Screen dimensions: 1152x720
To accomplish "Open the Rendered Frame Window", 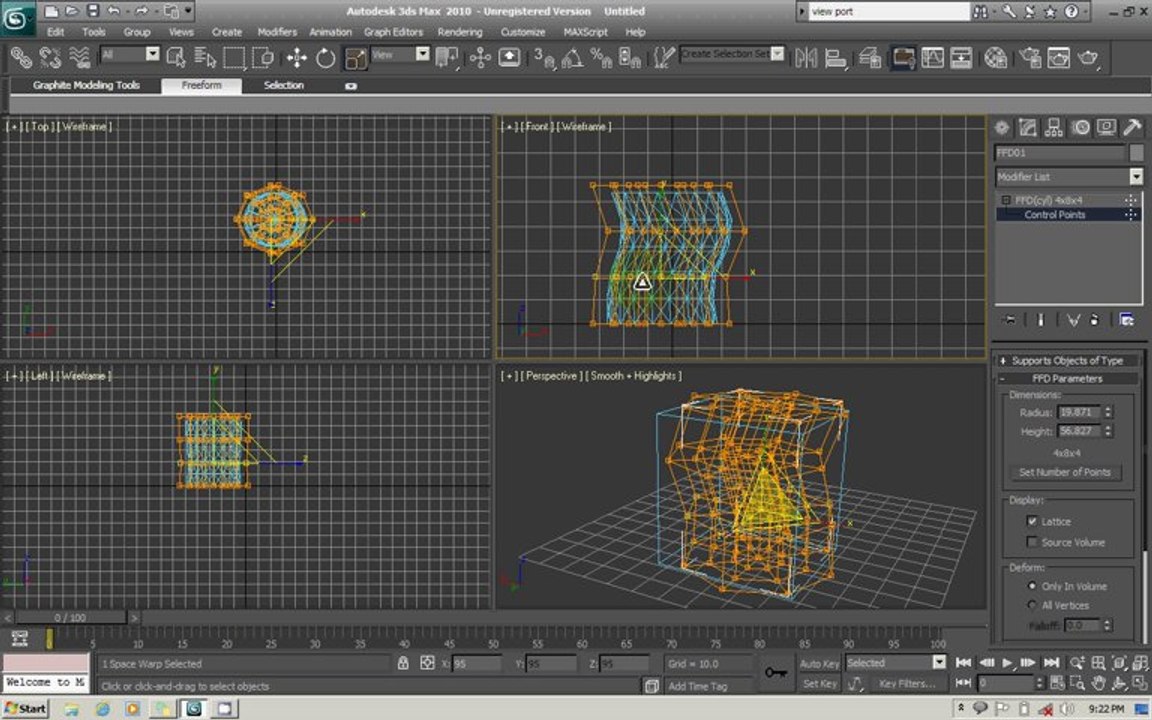I will (x=1059, y=57).
